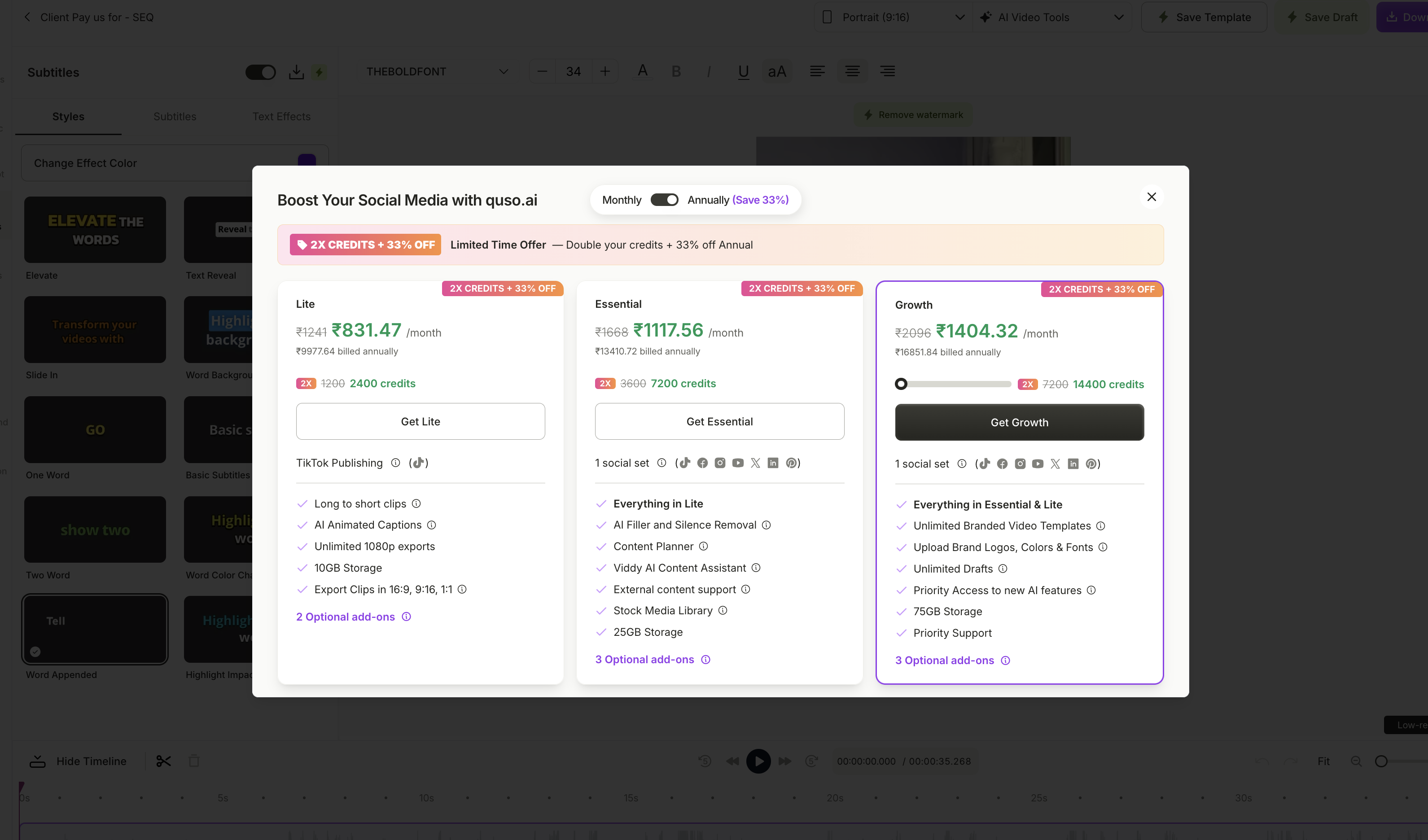Click info icon beside Long to short clips

[416, 503]
